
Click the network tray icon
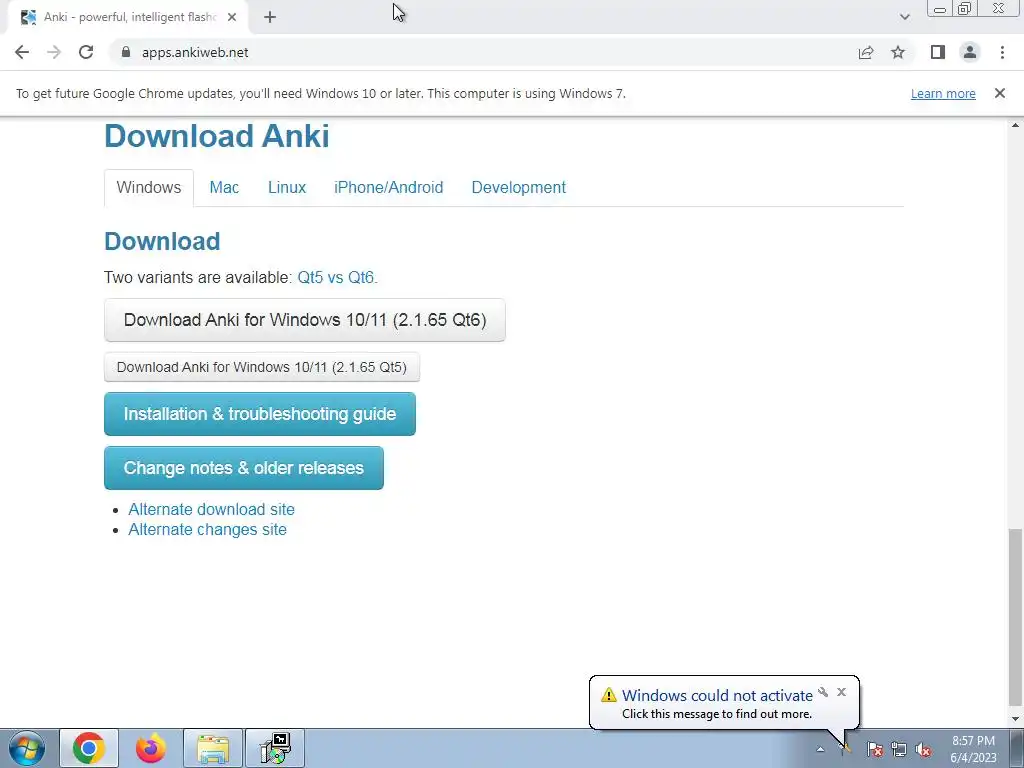899,749
